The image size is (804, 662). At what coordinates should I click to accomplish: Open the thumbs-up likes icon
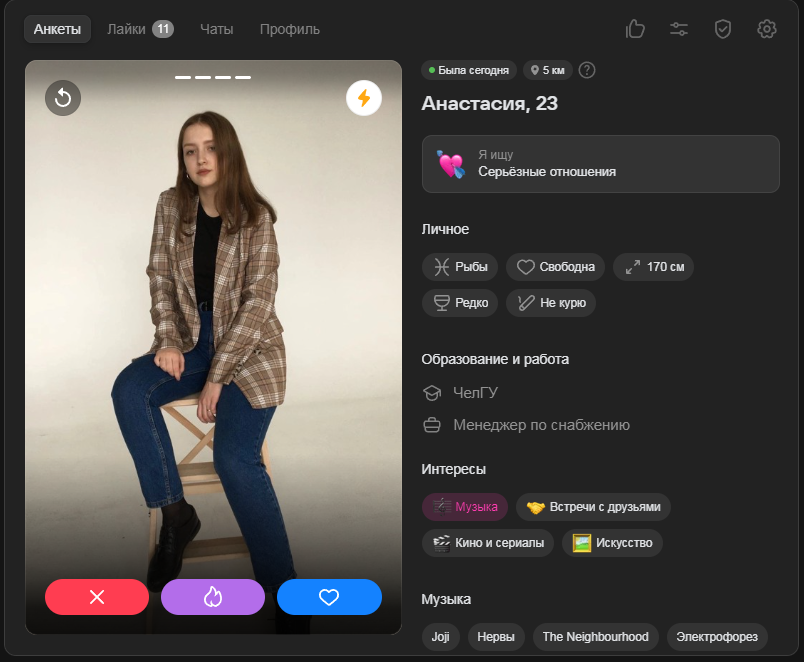[x=635, y=29]
